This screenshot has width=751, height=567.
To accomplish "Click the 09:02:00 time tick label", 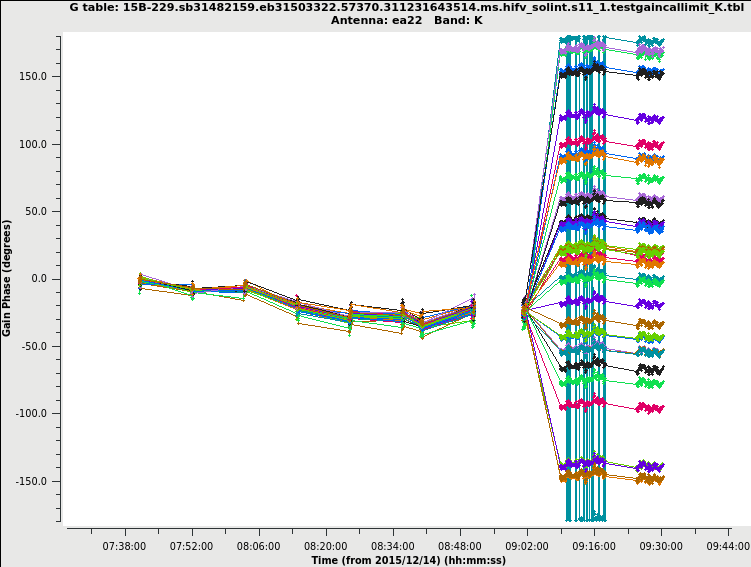I will pyautogui.click(x=527, y=546).
